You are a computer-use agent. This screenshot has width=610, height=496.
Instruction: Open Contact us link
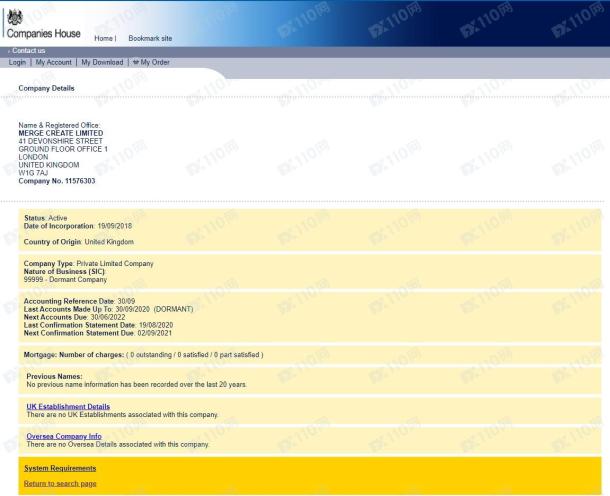point(28,51)
